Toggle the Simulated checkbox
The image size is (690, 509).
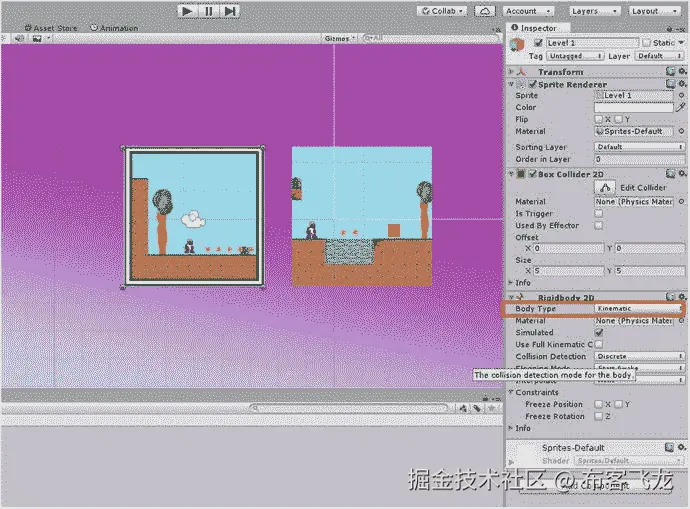coord(598,333)
